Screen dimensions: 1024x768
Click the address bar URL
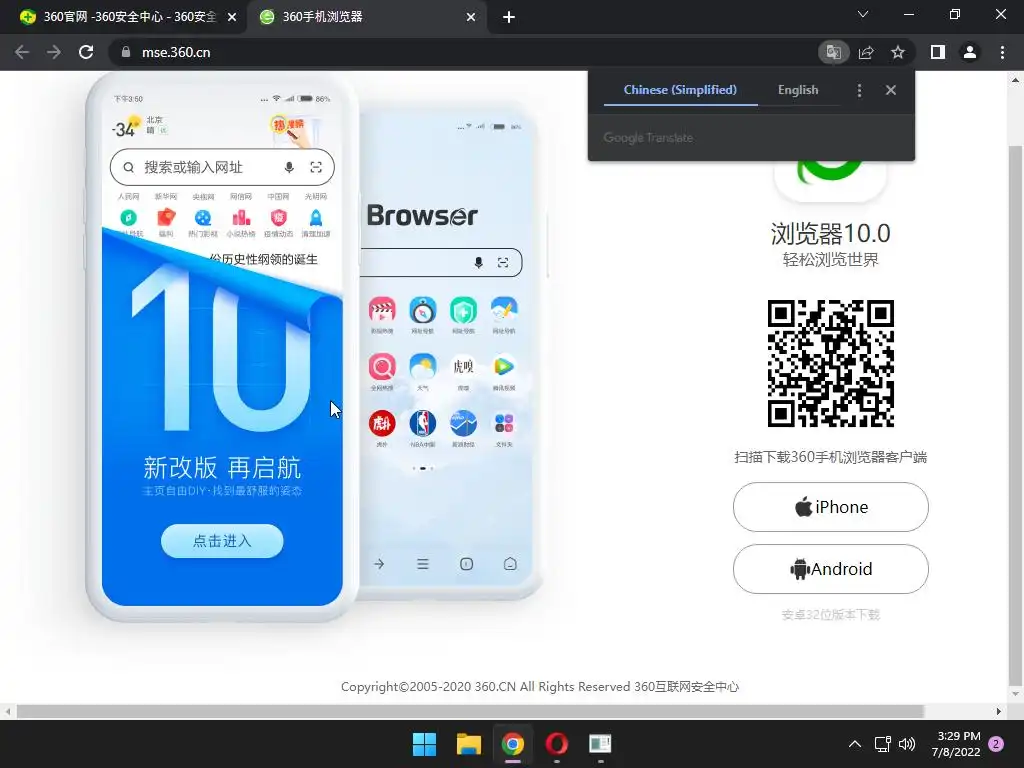176,52
